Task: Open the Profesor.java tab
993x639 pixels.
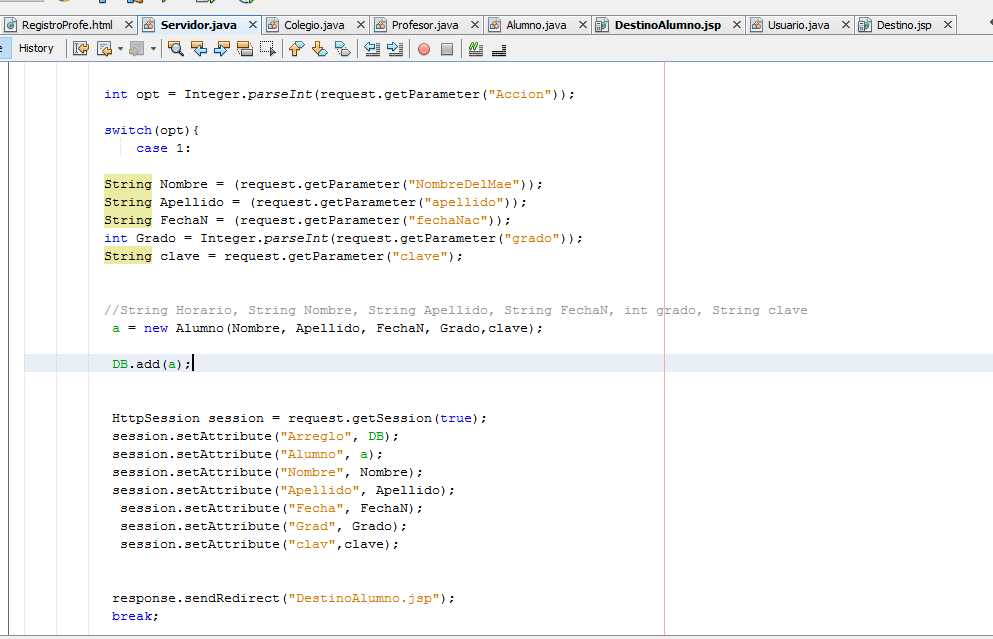Action: [425, 25]
